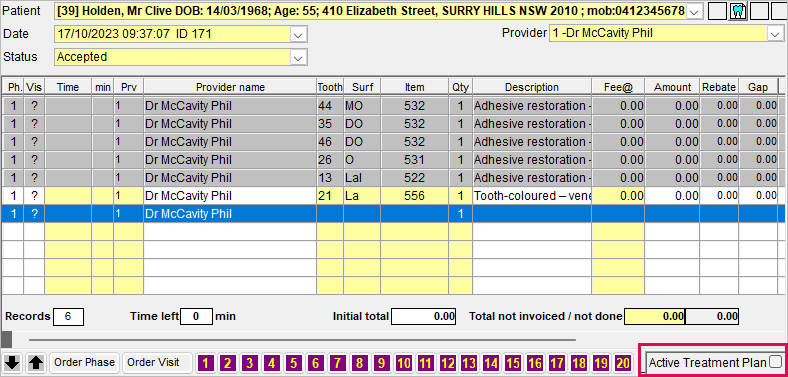788x377 pixels.
Task: Click surface cell La for tooth 21
Action: point(362,197)
